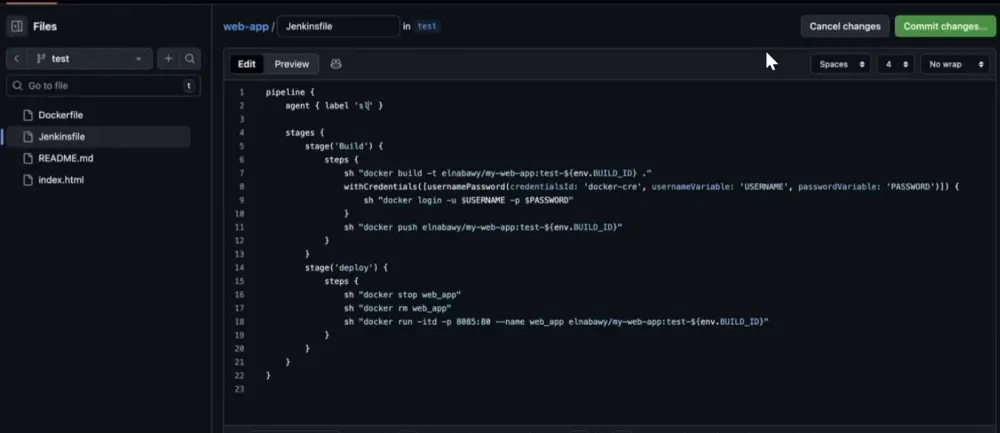
Task: Add a new file with plus icon
Action: [x=168, y=59]
